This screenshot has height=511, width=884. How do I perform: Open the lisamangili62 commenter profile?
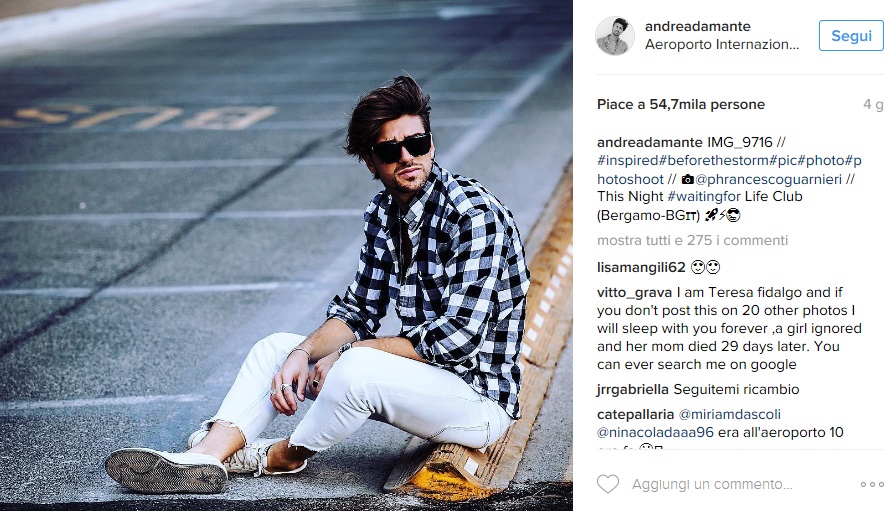(x=641, y=267)
